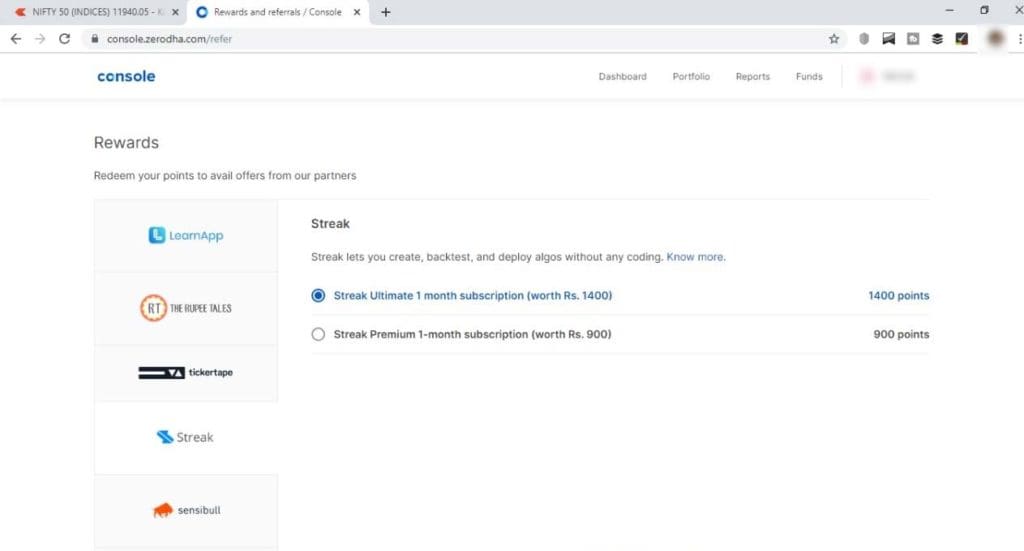Select the sensibull partner

tap(185, 510)
